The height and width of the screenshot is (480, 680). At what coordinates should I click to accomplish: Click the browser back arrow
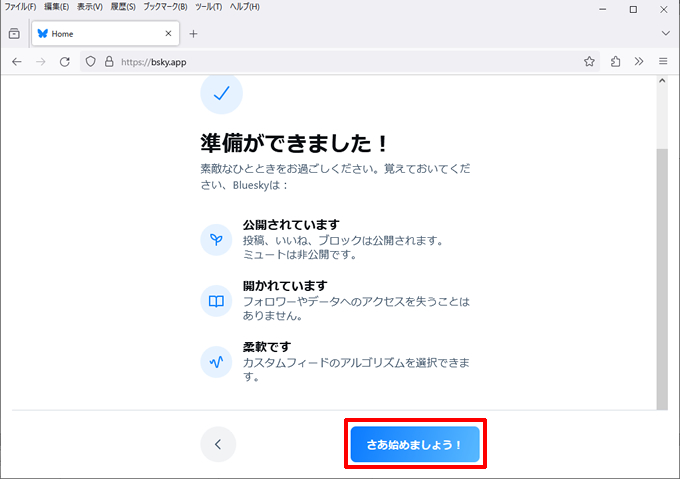point(17,62)
